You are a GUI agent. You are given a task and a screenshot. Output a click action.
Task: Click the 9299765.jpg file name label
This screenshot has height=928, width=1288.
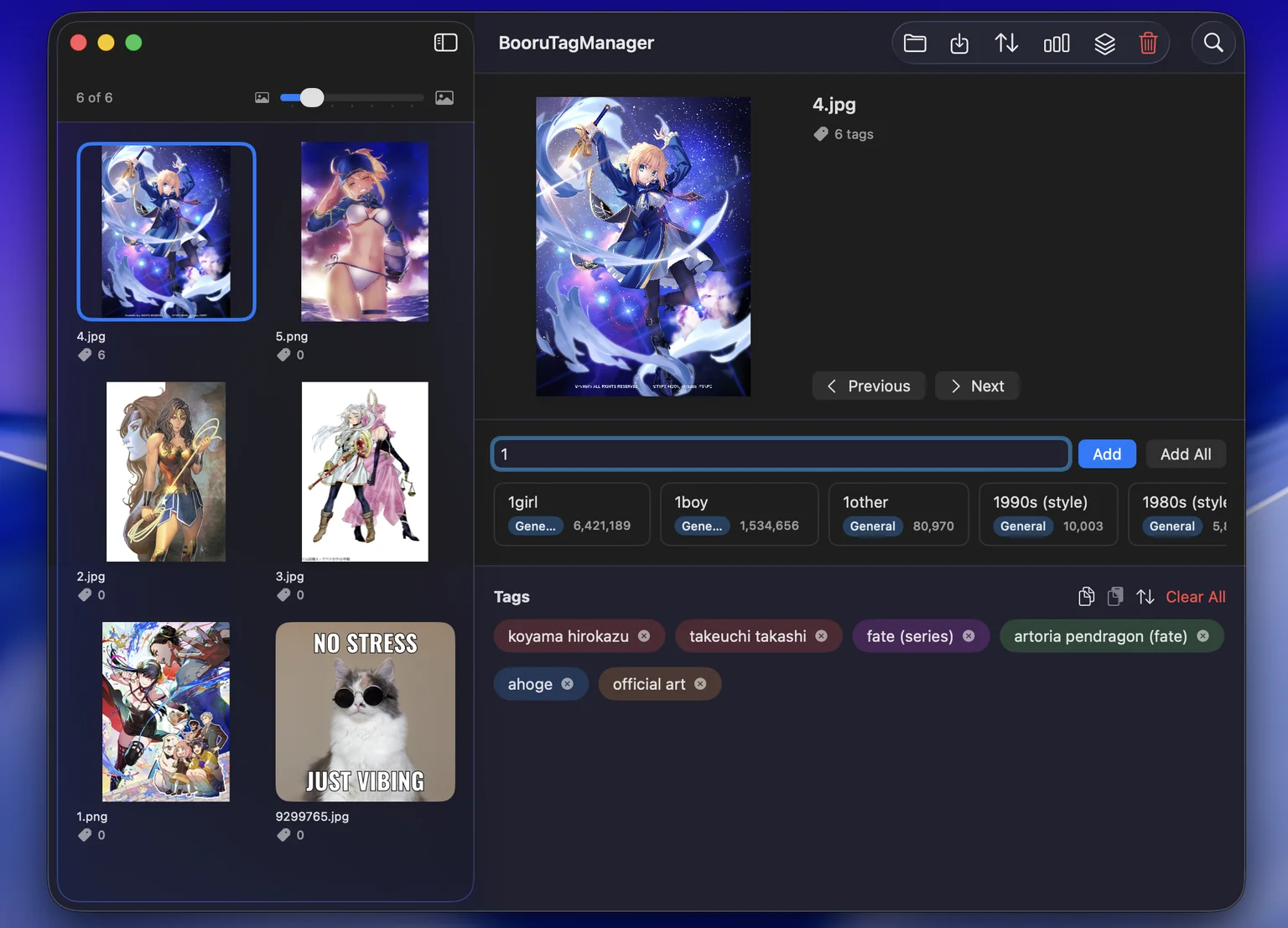(312, 817)
